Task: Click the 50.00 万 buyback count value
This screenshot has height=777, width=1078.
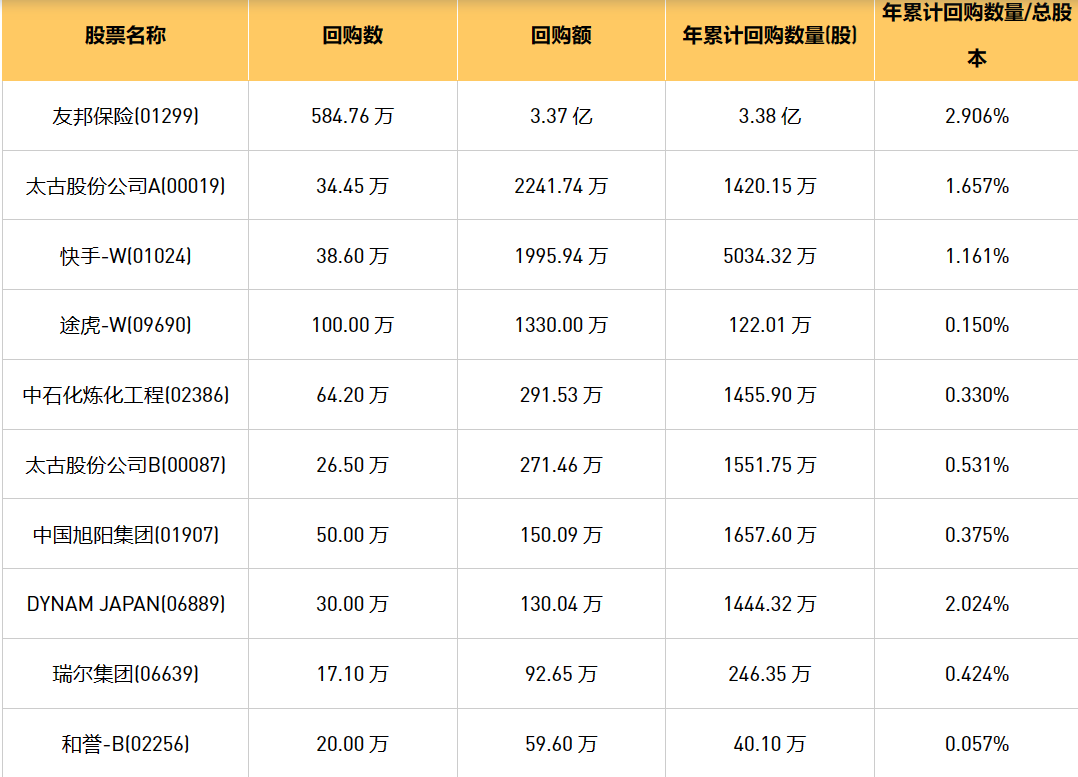Action: tap(353, 536)
